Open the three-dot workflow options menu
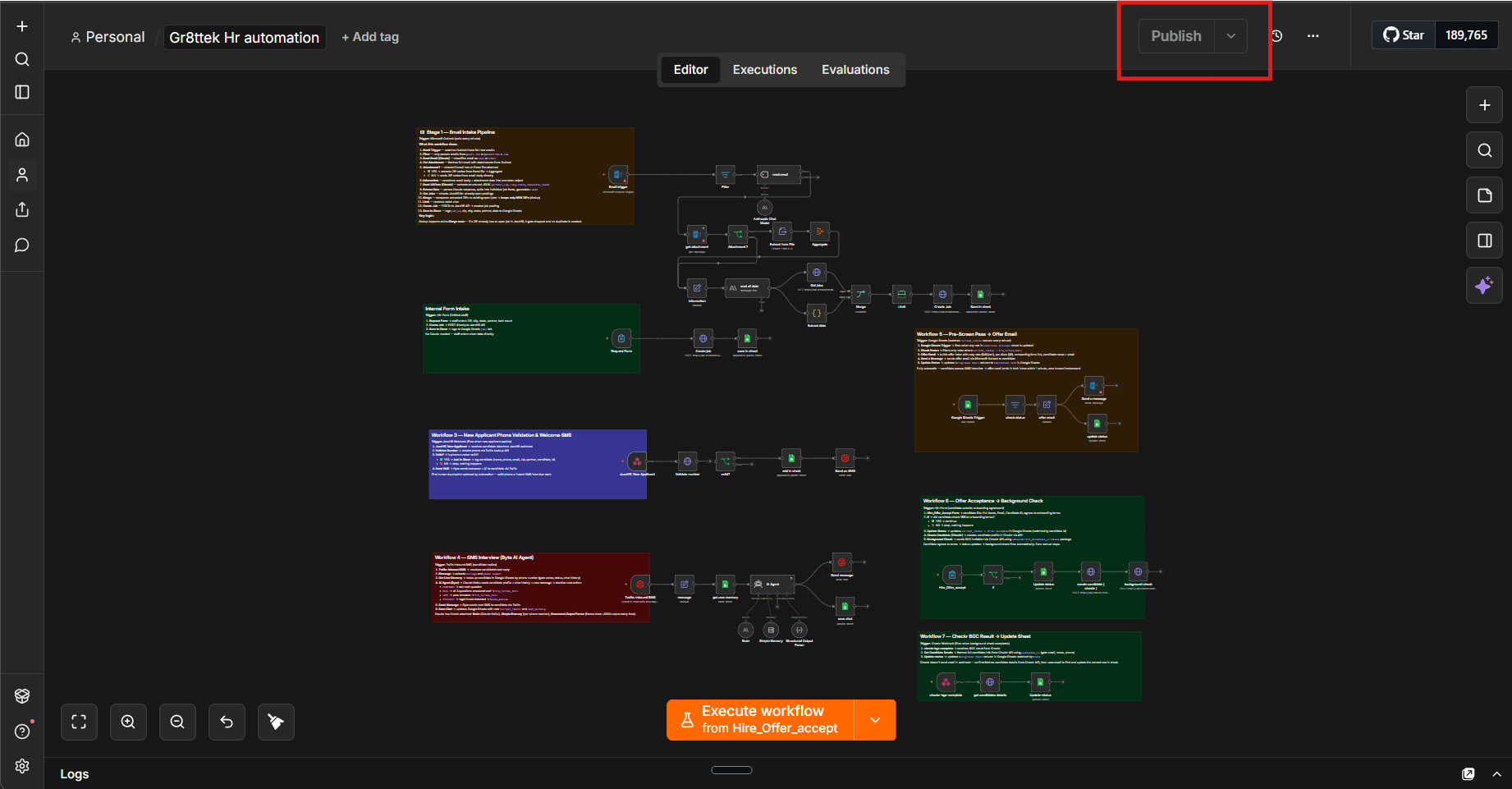This screenshot has width=1512, height=789. pos(1313,36)
